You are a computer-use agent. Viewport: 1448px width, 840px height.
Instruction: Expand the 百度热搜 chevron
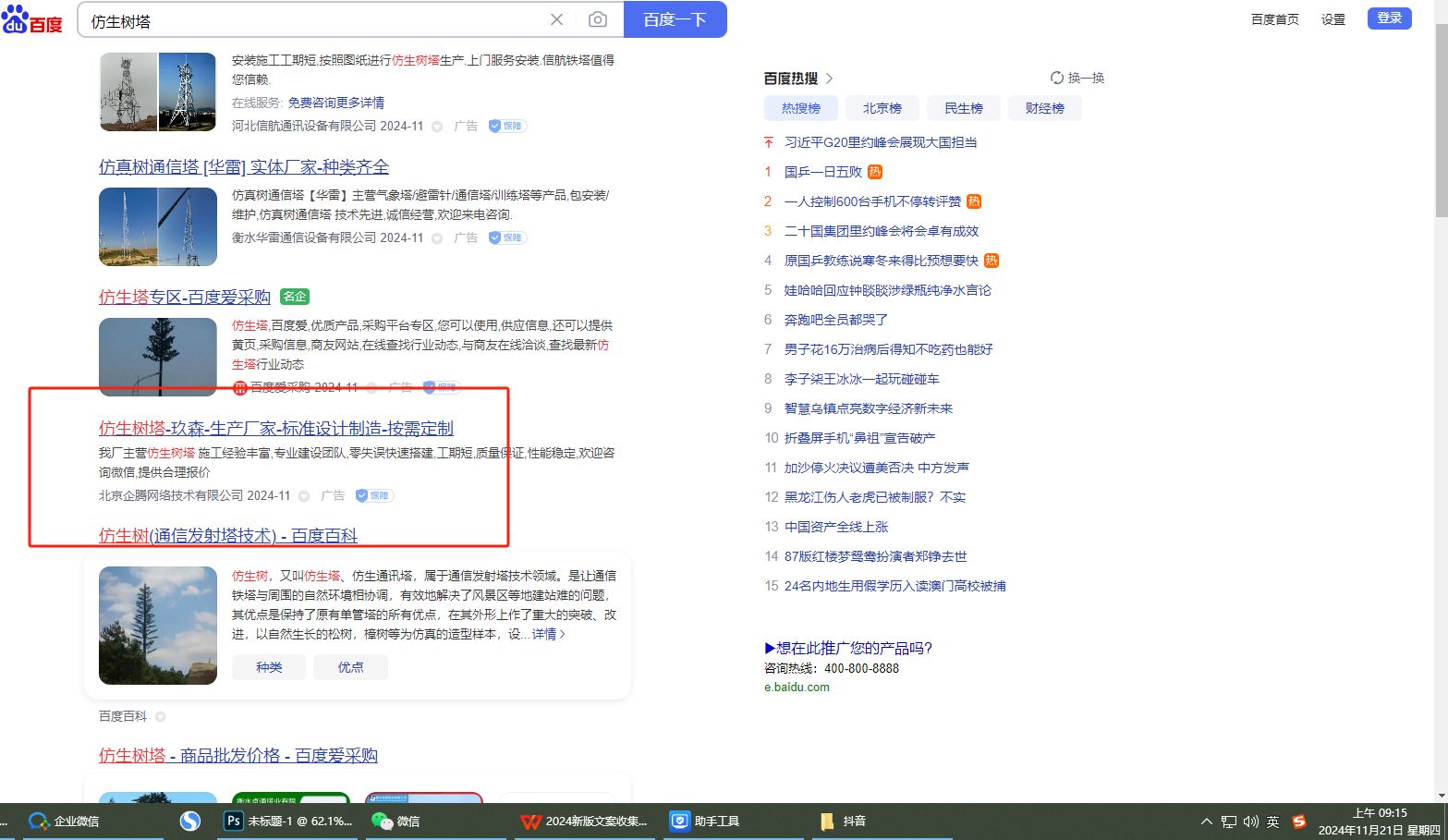[x=829, y=79]
